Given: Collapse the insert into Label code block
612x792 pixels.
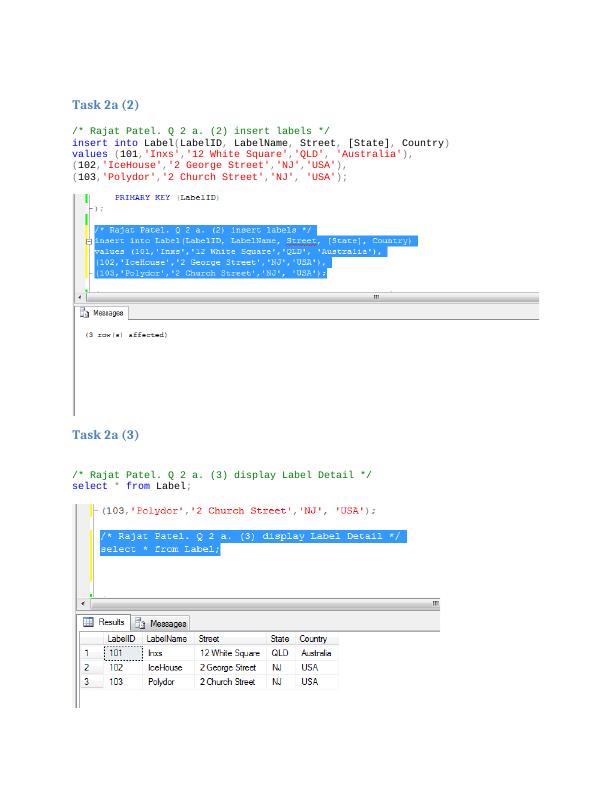Looking at the screenshot, I should tap(90, 242).
